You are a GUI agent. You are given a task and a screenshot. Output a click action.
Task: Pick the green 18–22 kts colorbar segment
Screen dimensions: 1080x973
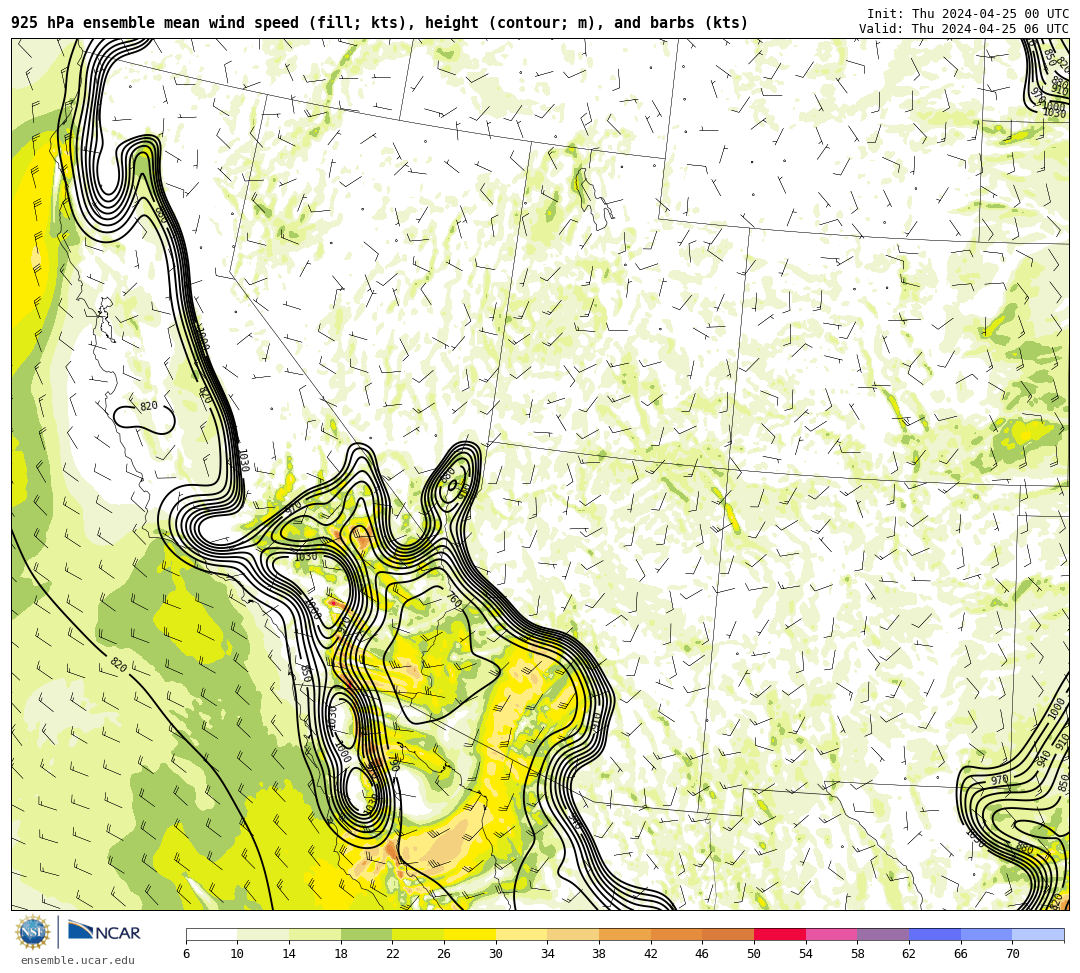coord(366,934)
